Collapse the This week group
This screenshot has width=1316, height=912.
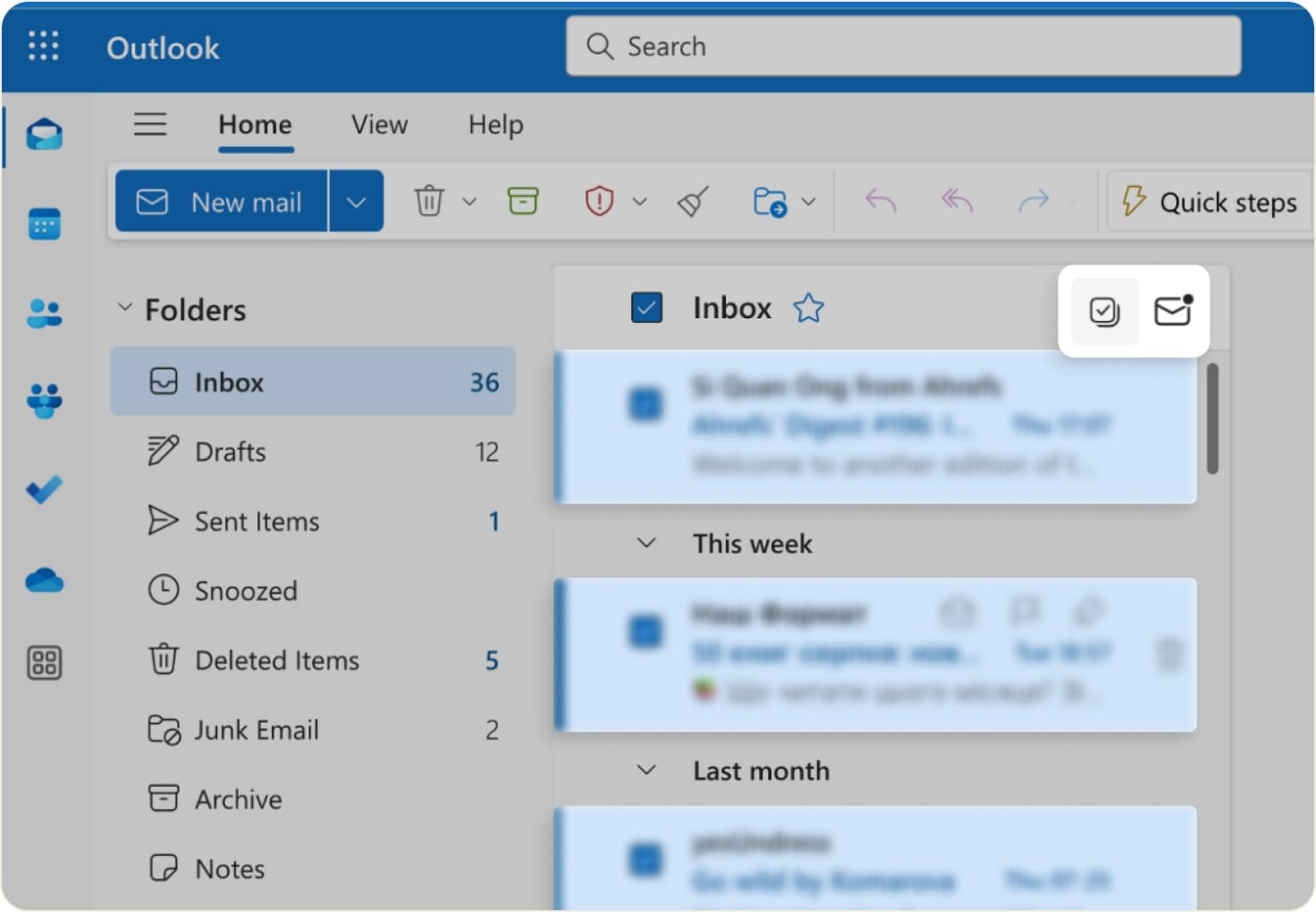click(x=646, y=543)
